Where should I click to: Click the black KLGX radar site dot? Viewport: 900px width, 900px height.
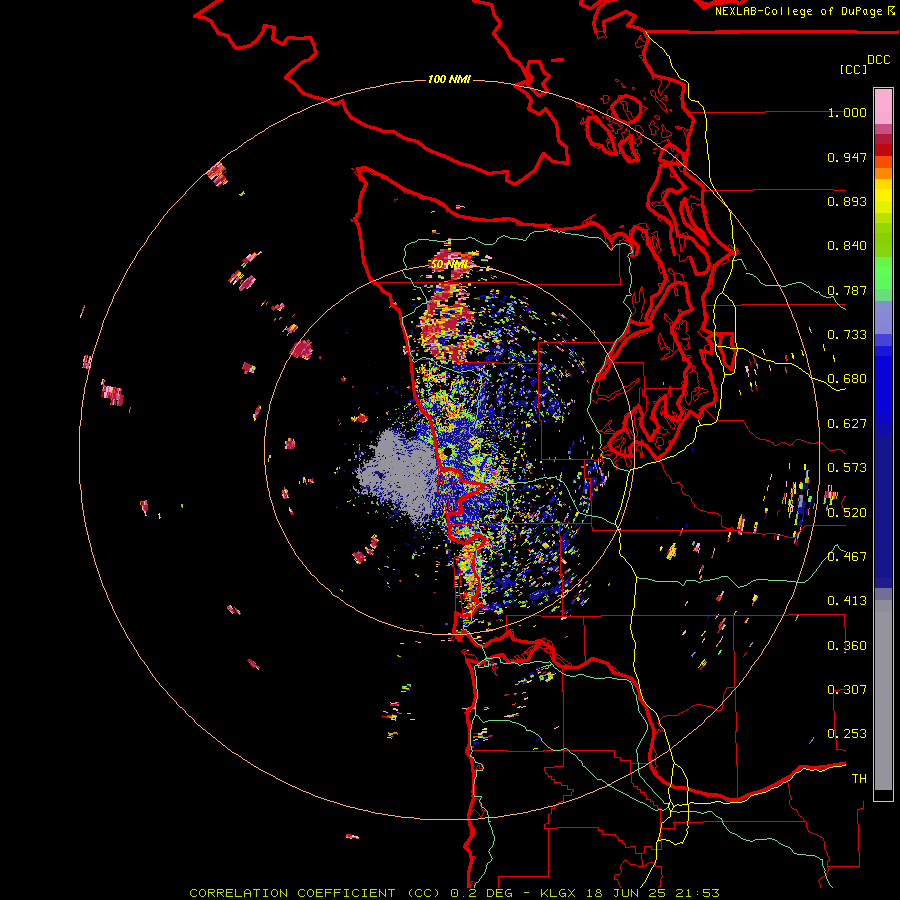[x=448, y=452]
